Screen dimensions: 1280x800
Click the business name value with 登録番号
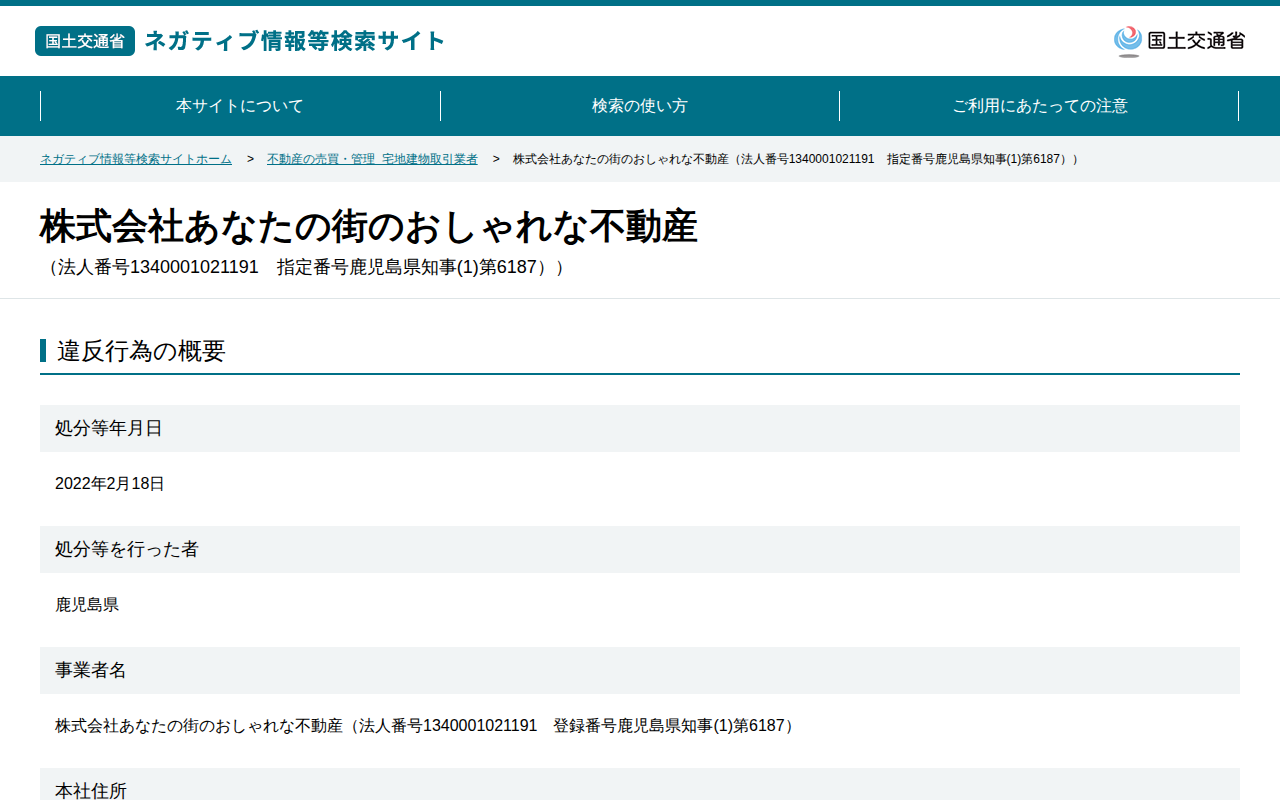(x=426, y=726)
